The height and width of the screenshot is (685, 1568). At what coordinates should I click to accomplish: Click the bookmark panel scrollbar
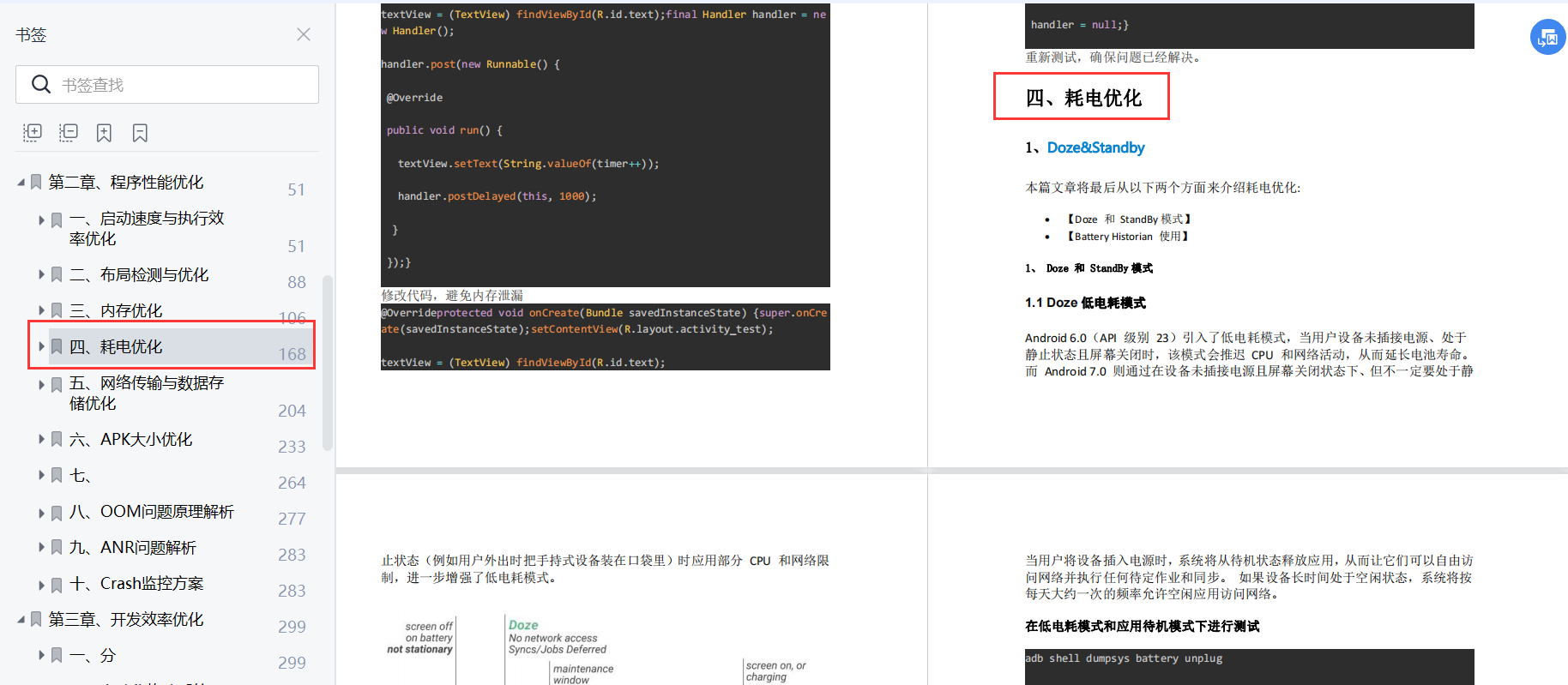327,363
